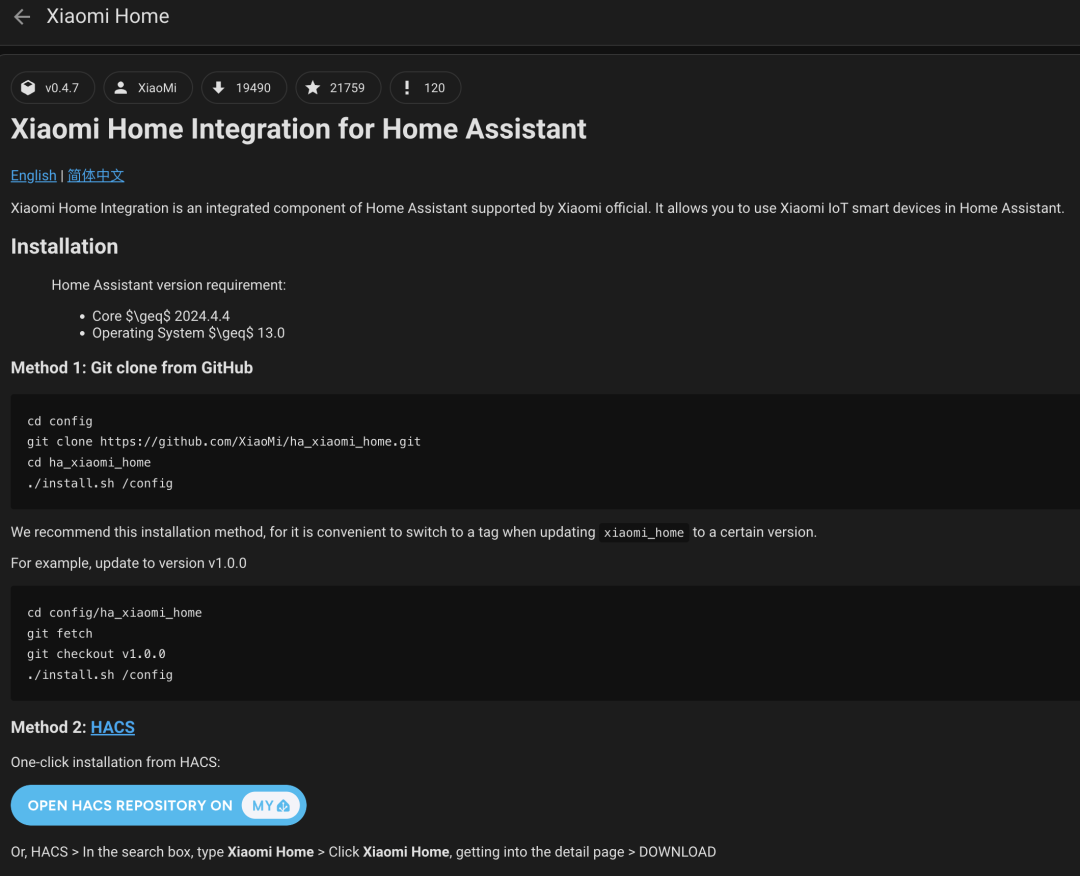Click the XiaoMi author label
This screenshot has height=876, width=1080.
(x=157, y=88)
